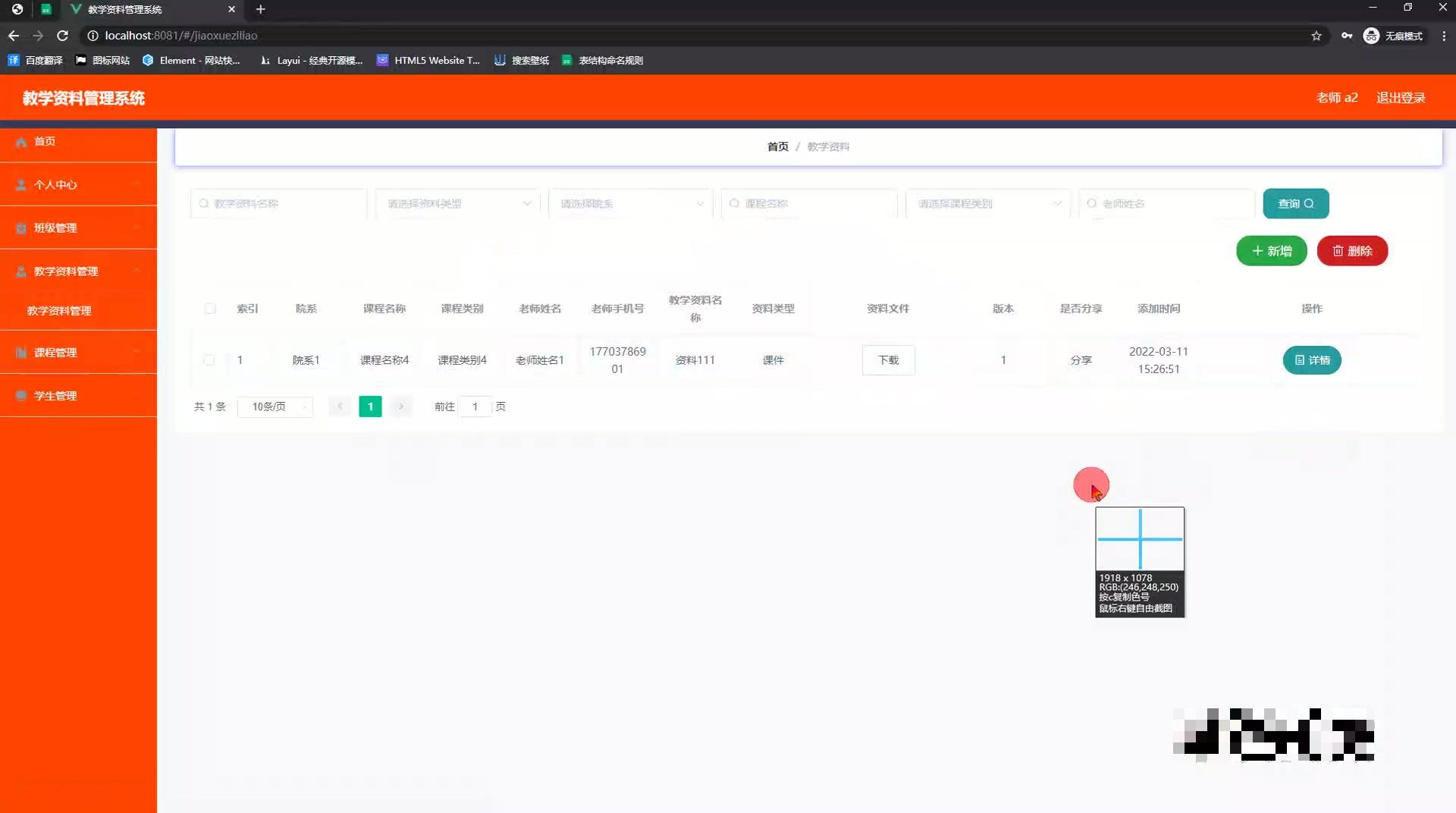Click the 老师 a2 user label

coord(1337,98)
